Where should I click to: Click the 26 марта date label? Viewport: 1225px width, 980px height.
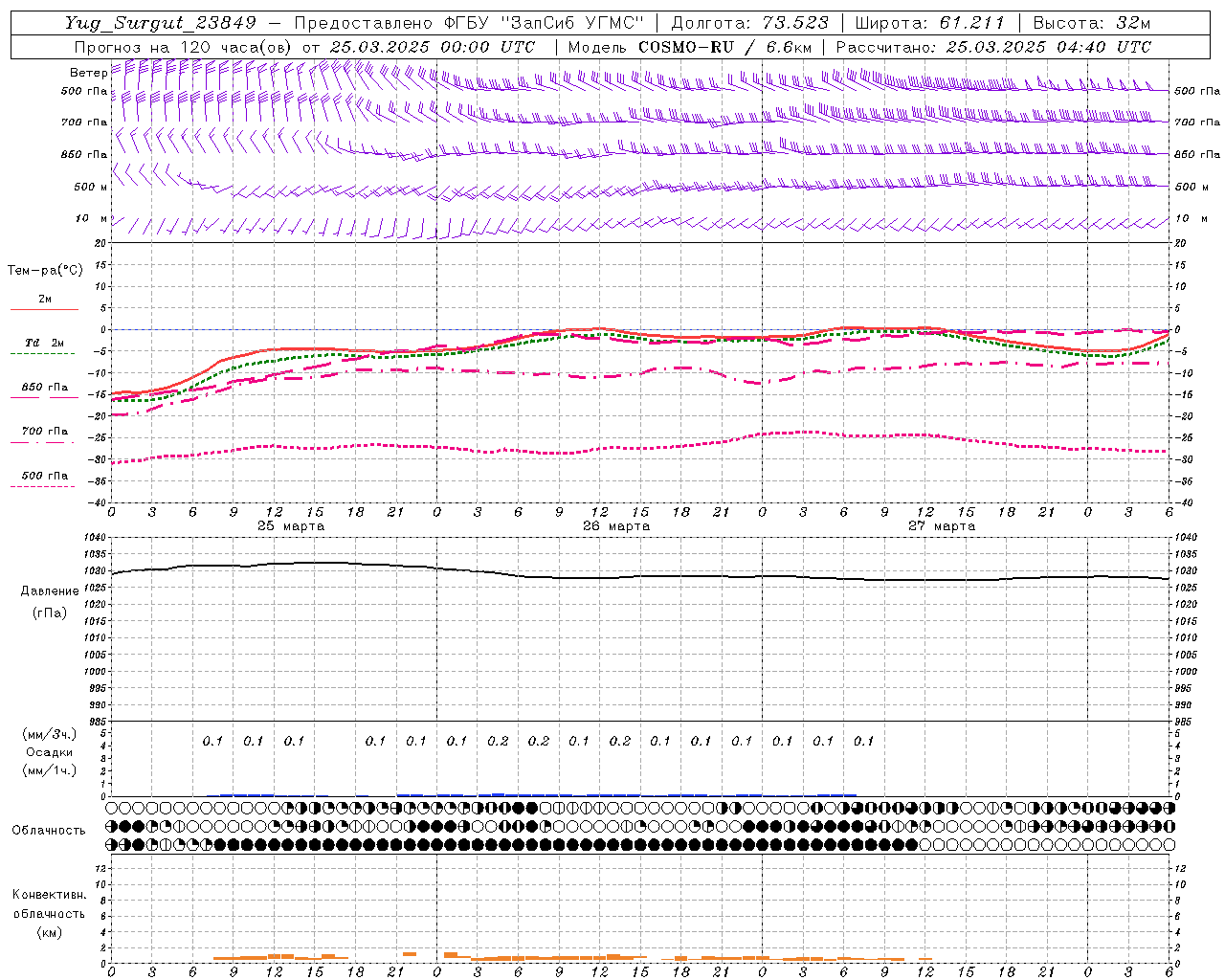tap(616, 526)
